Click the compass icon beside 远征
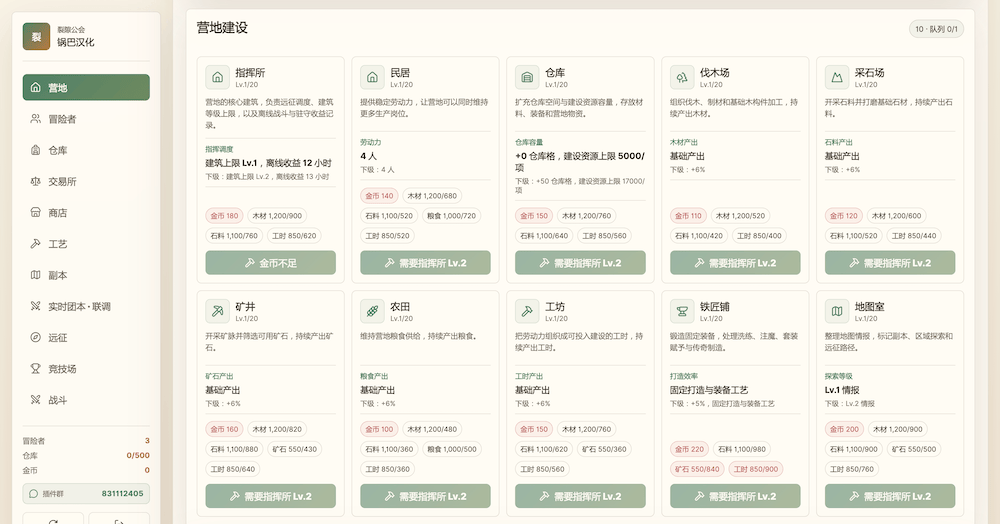This screenshot has height=524, width=1000. tap(36, 337)
